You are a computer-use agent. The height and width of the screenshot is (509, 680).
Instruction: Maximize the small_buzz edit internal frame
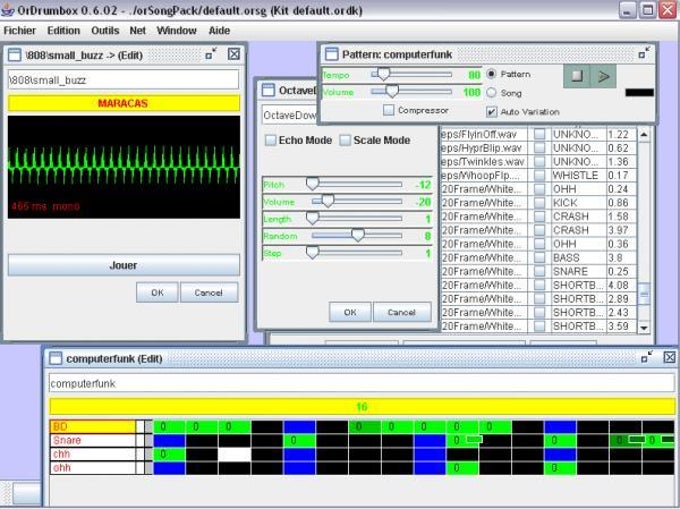211,54
